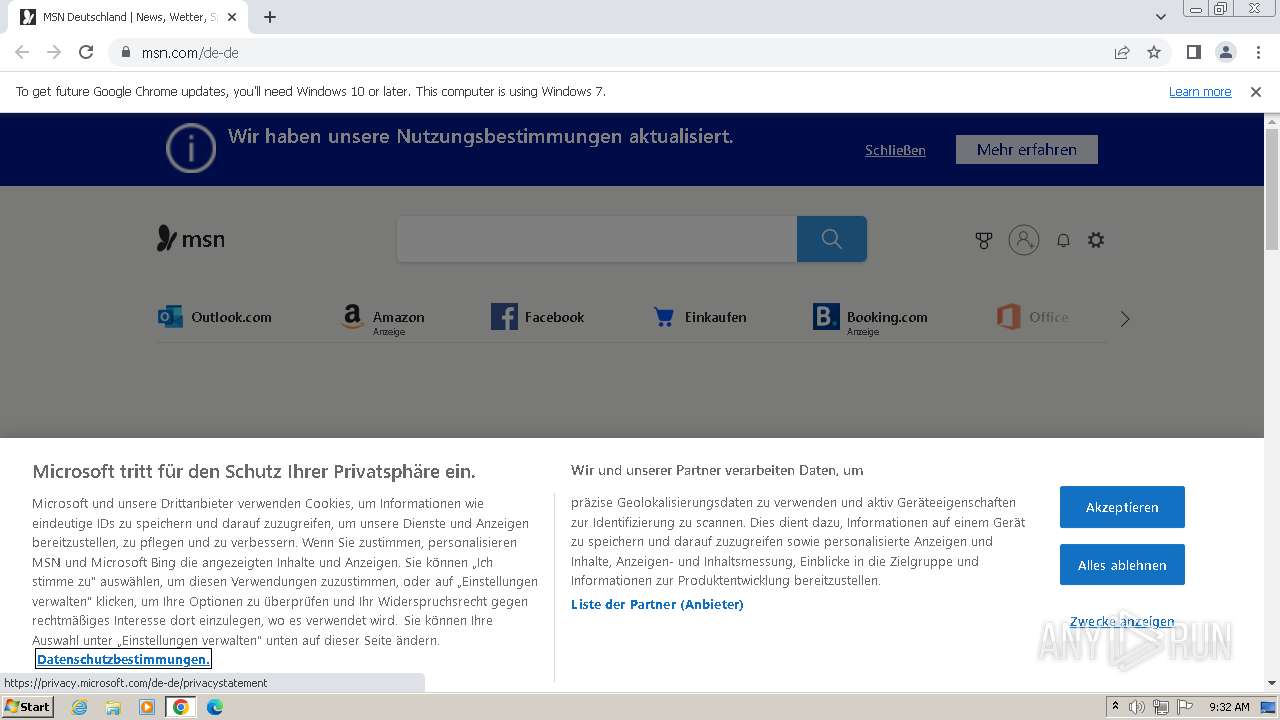Click the volume speaker tray icon
This screenshot has height=720, width=1280.
pyautogui.click(x=1137, y=707)
